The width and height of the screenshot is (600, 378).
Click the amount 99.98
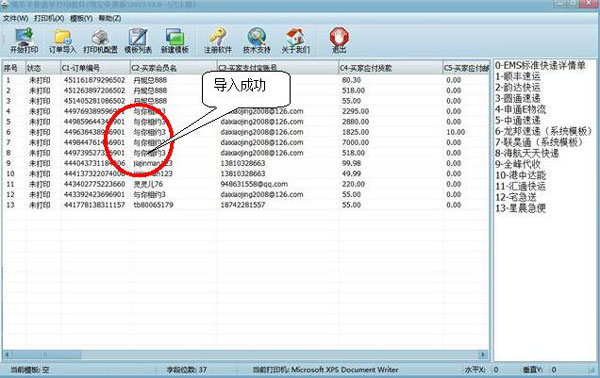click(x=351, y=163)
